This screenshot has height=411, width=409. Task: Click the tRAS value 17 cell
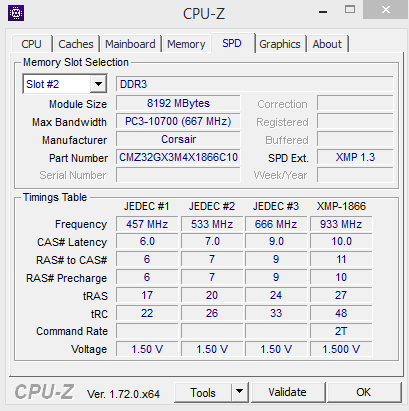(x=147, y=295)
